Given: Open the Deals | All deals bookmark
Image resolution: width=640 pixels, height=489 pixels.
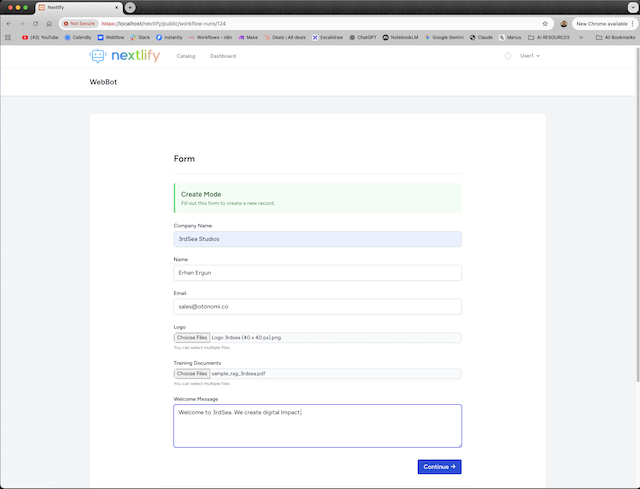Looking at the screenshot, I should point(285,37).
